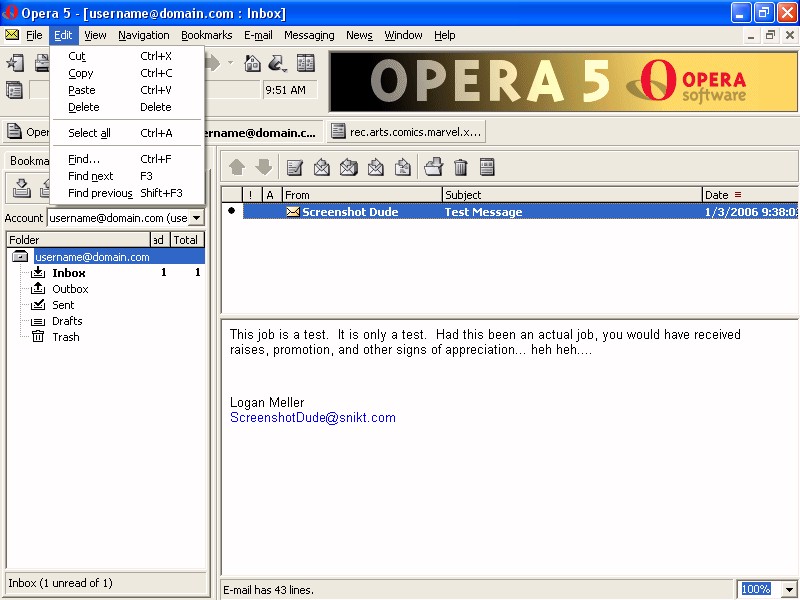Open the Help menu
Screen dimensions: 800x600
[x=444, y=35]
